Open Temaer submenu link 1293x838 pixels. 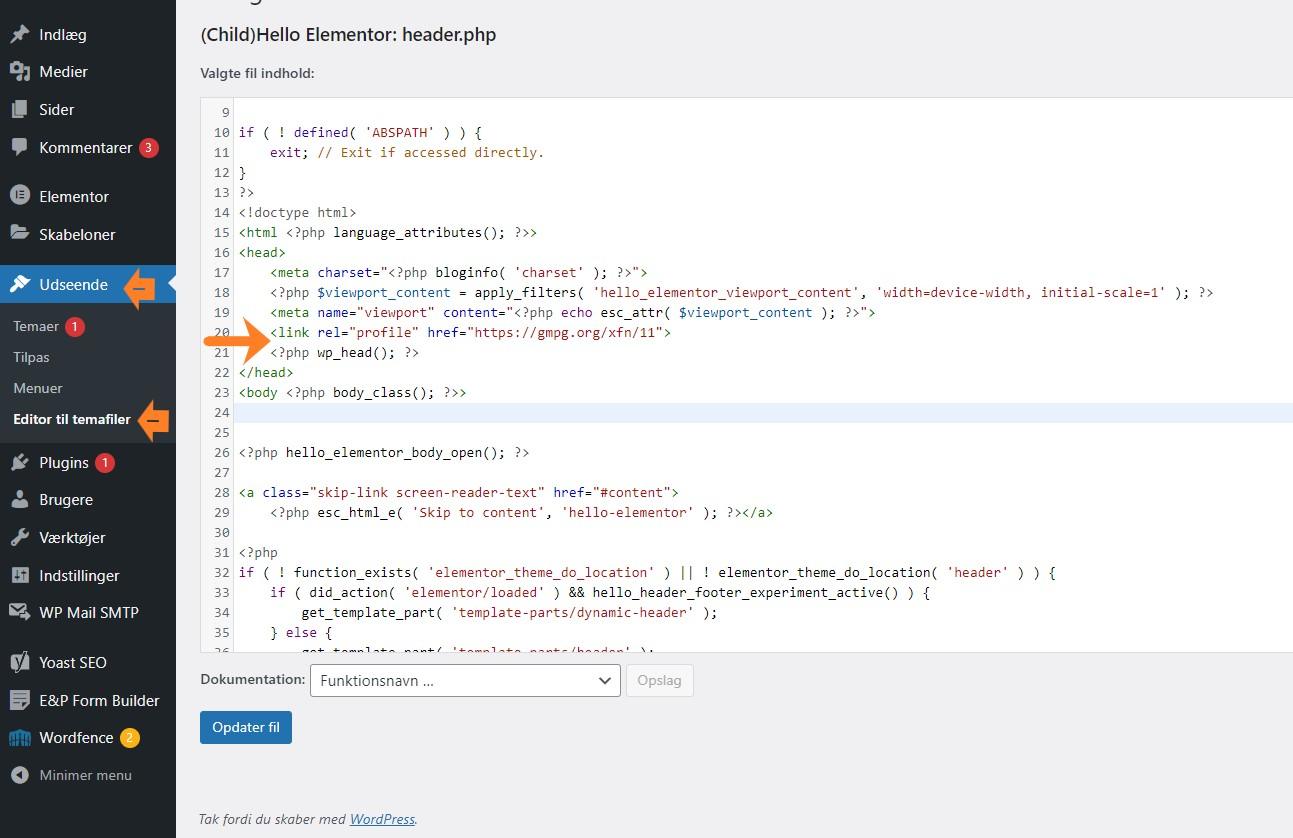click(36, 326)
